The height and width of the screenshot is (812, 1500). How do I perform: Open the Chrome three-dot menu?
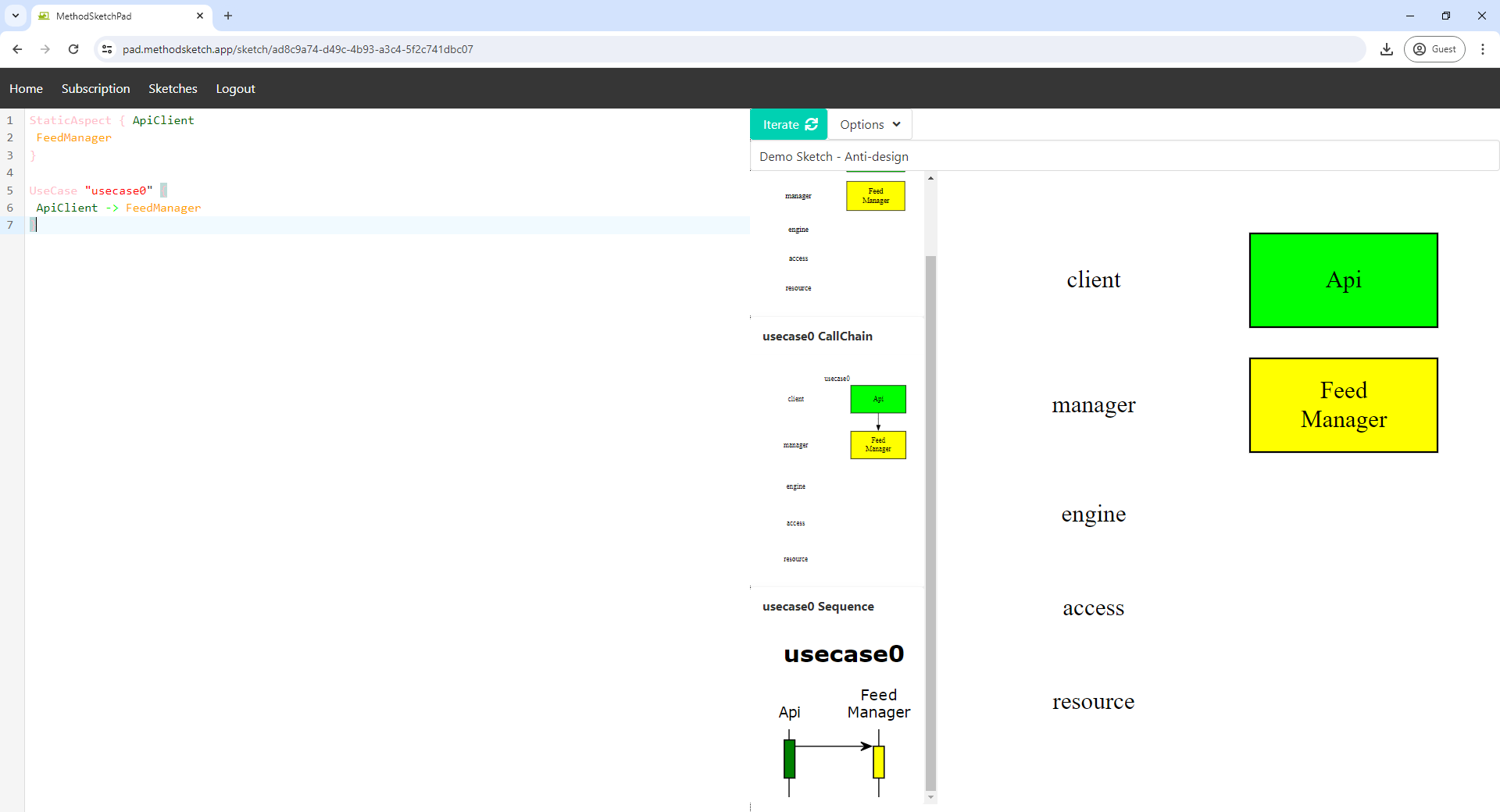click(x=1482, y=49)
